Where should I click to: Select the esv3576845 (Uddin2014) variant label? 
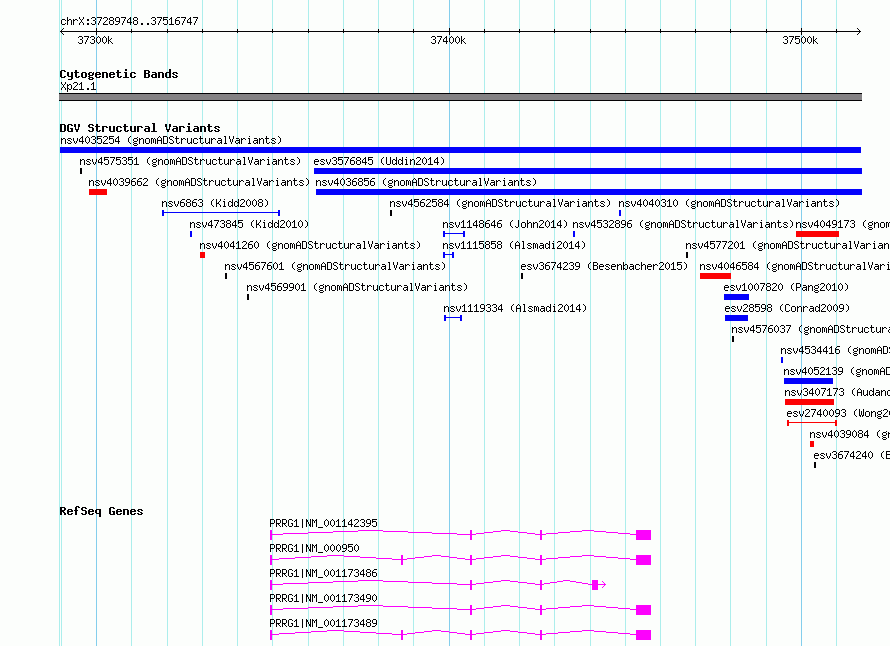point(379,161)
